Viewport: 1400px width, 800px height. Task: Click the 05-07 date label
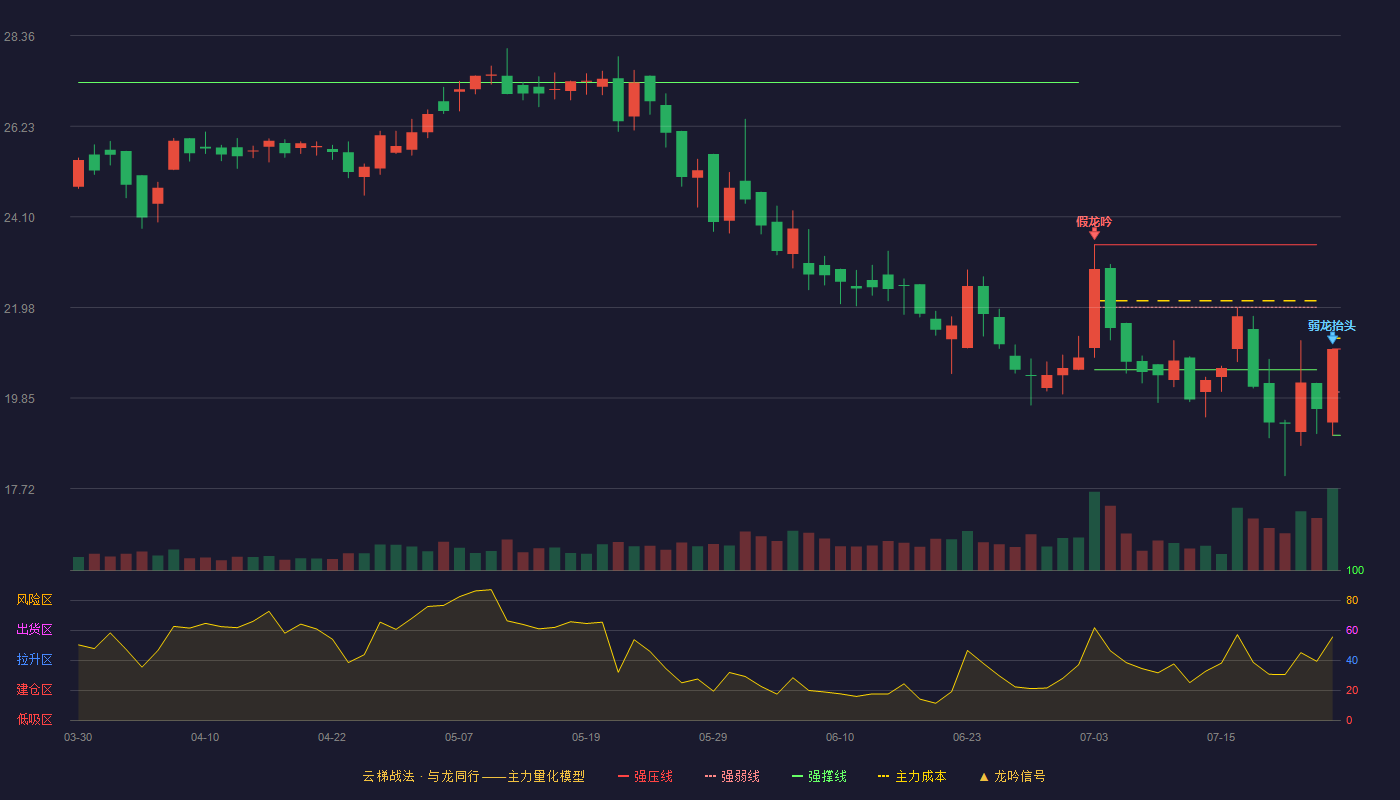[x=459, y=737]
